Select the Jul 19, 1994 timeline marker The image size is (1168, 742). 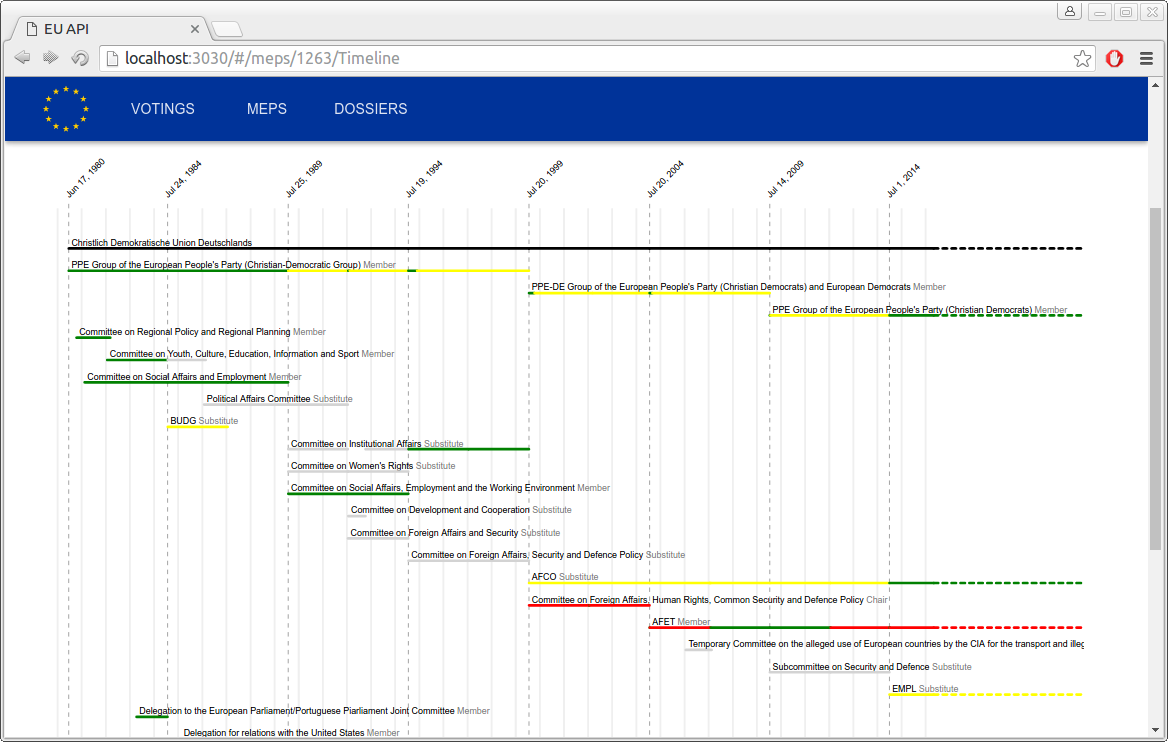coord(424,179)
